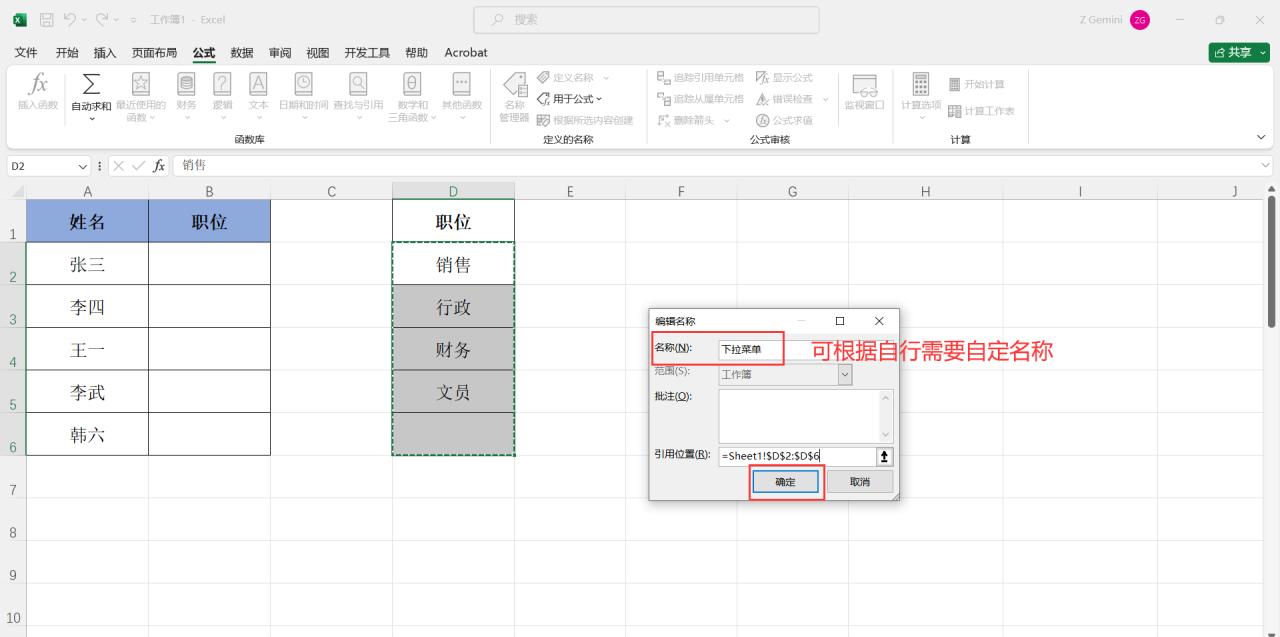Switch to the 视图 tab
1280x637 pixels.
coord(318,52)
